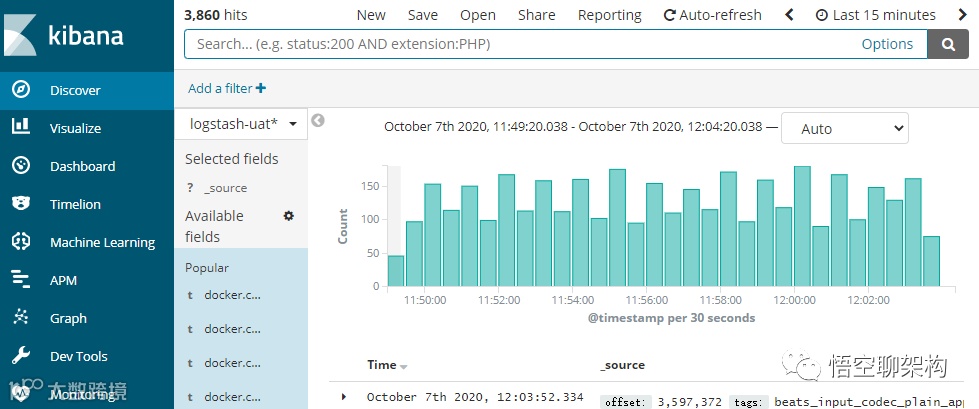Image resolution: width=979 pixels, height=409 pixels.
Task: Click the displayed date range text above chart
Action: 573,126
